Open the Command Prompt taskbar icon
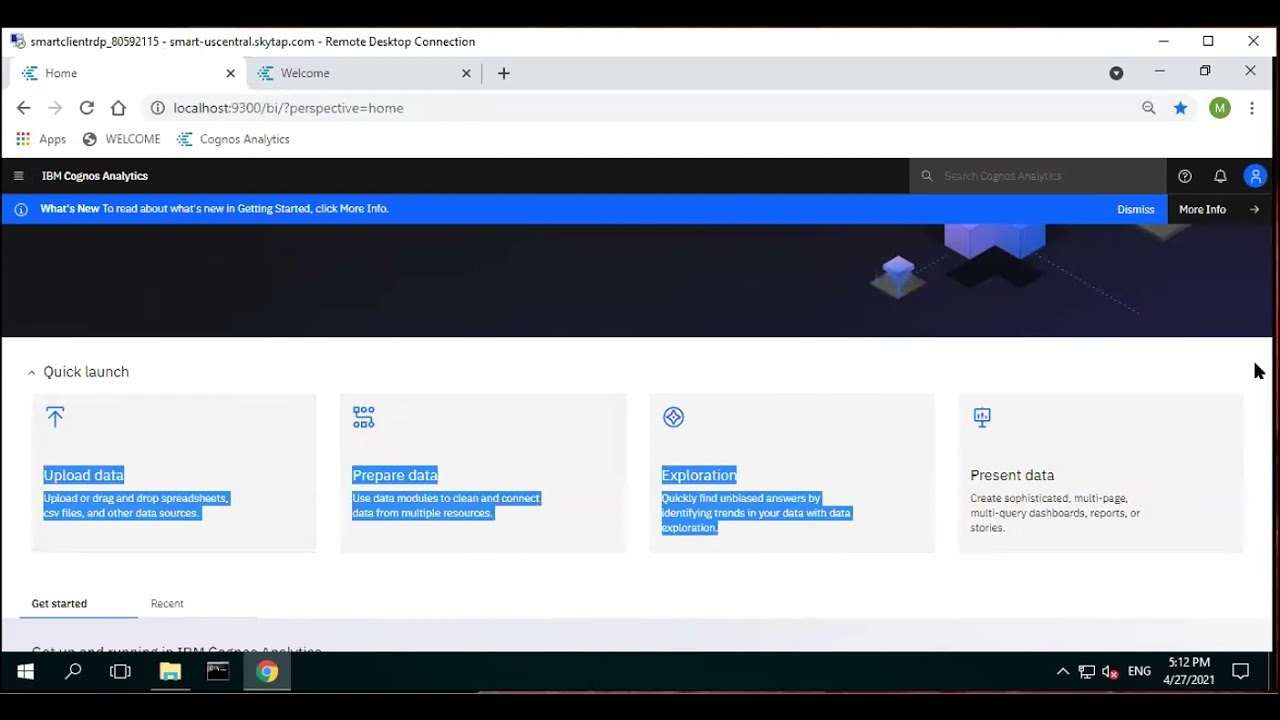The height and width of the screenshot is (720, 1280). [218, 672]
